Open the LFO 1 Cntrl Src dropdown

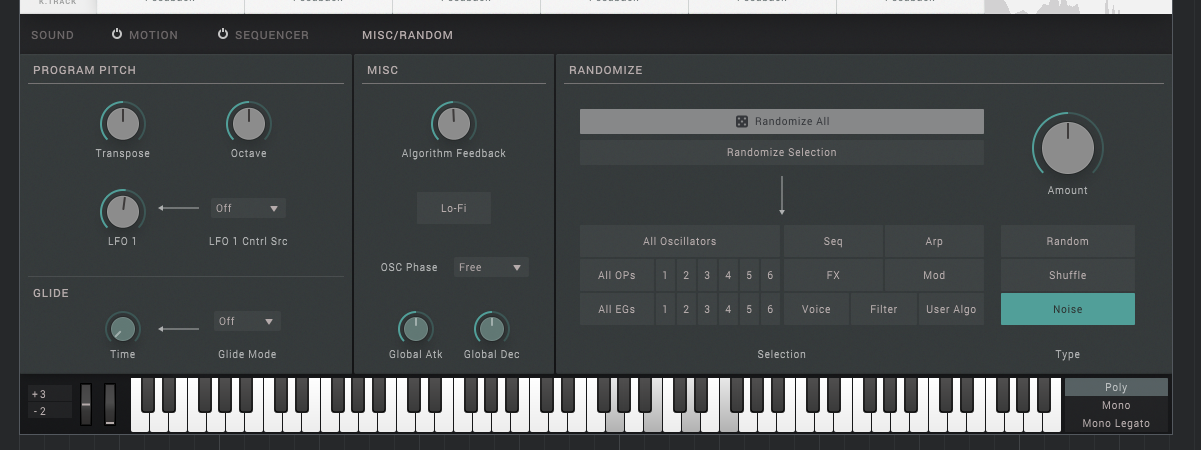pos(248,208)
